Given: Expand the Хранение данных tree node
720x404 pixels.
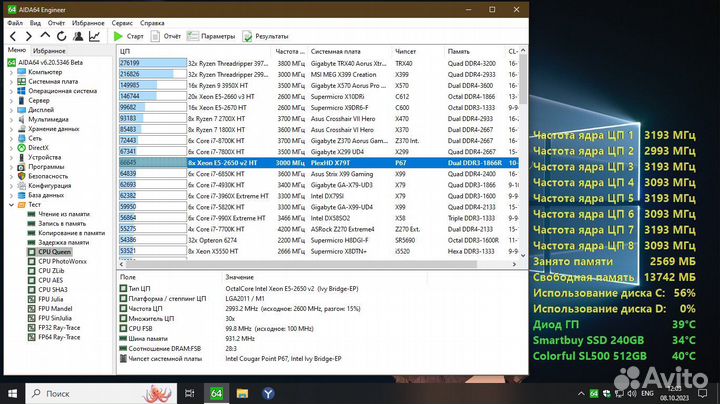Looking at the screenshot, I should (11, 129).
